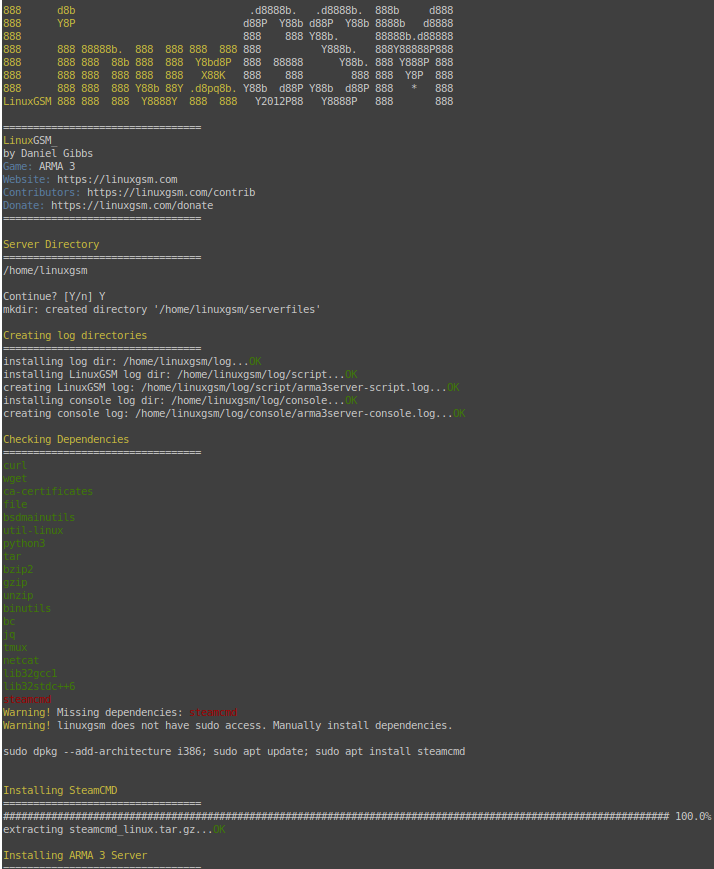
Task: Click the mkdir created directory serverfiles line
Action: click(x=162, y=309)
